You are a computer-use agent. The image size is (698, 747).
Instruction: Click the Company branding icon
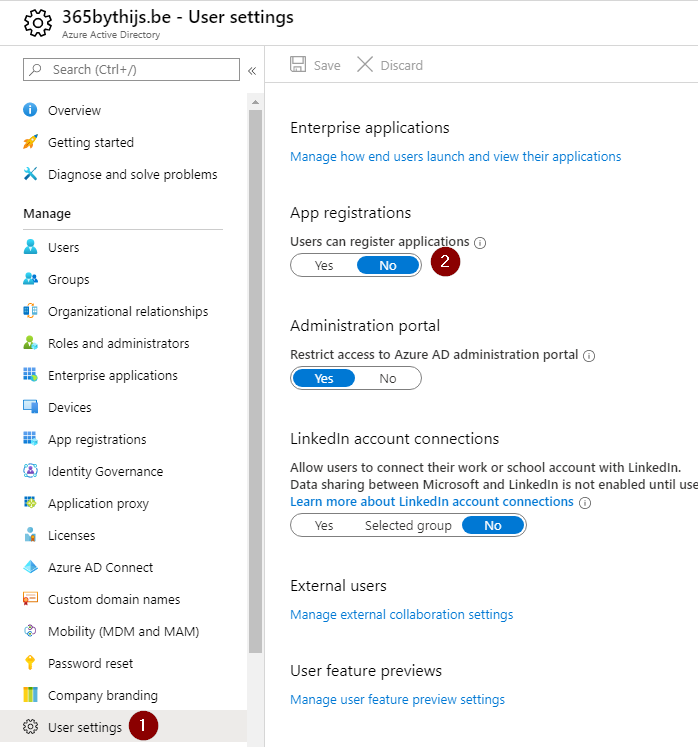(30, 695)
